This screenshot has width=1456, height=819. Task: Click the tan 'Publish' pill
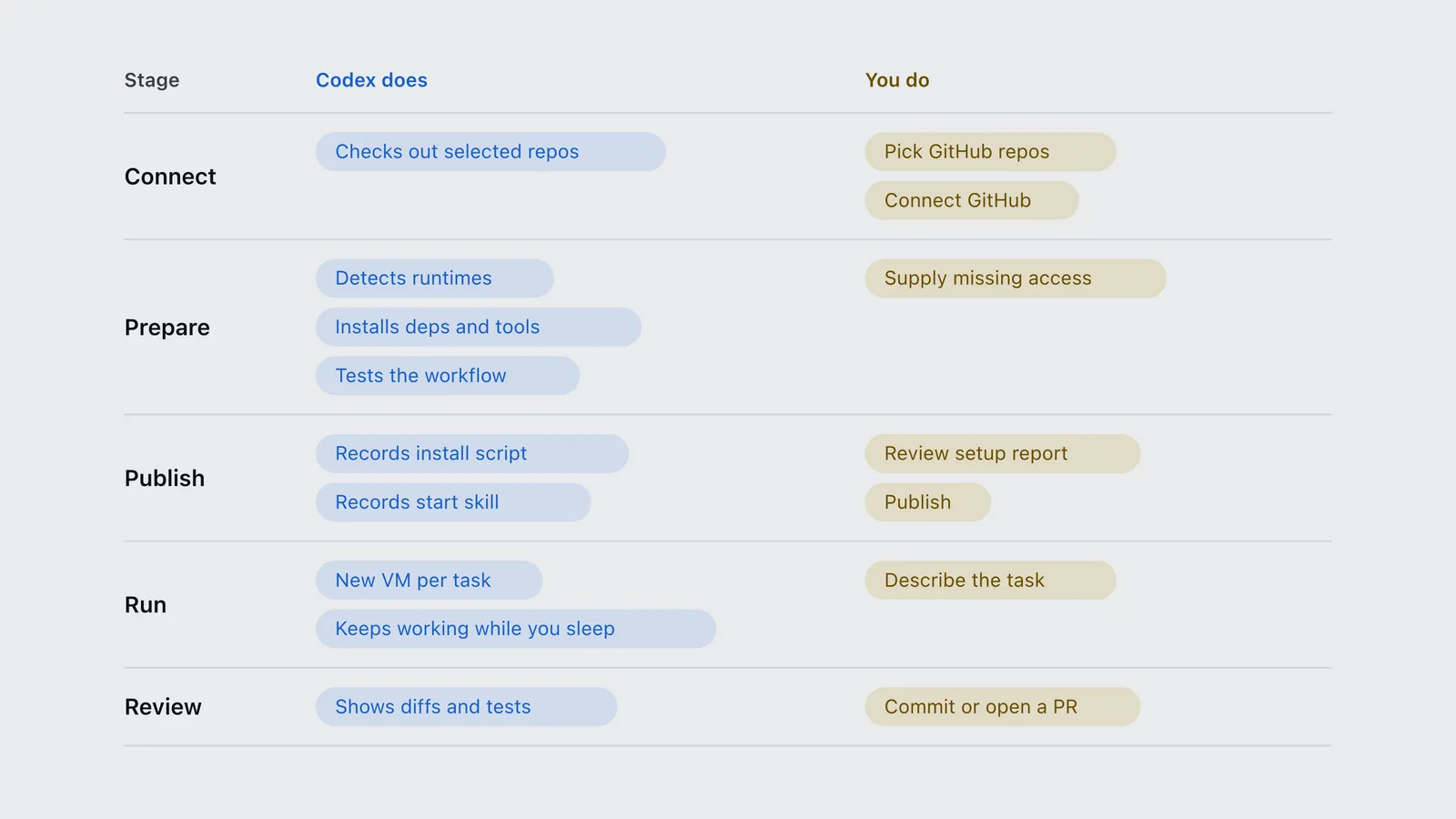point(928,502)
